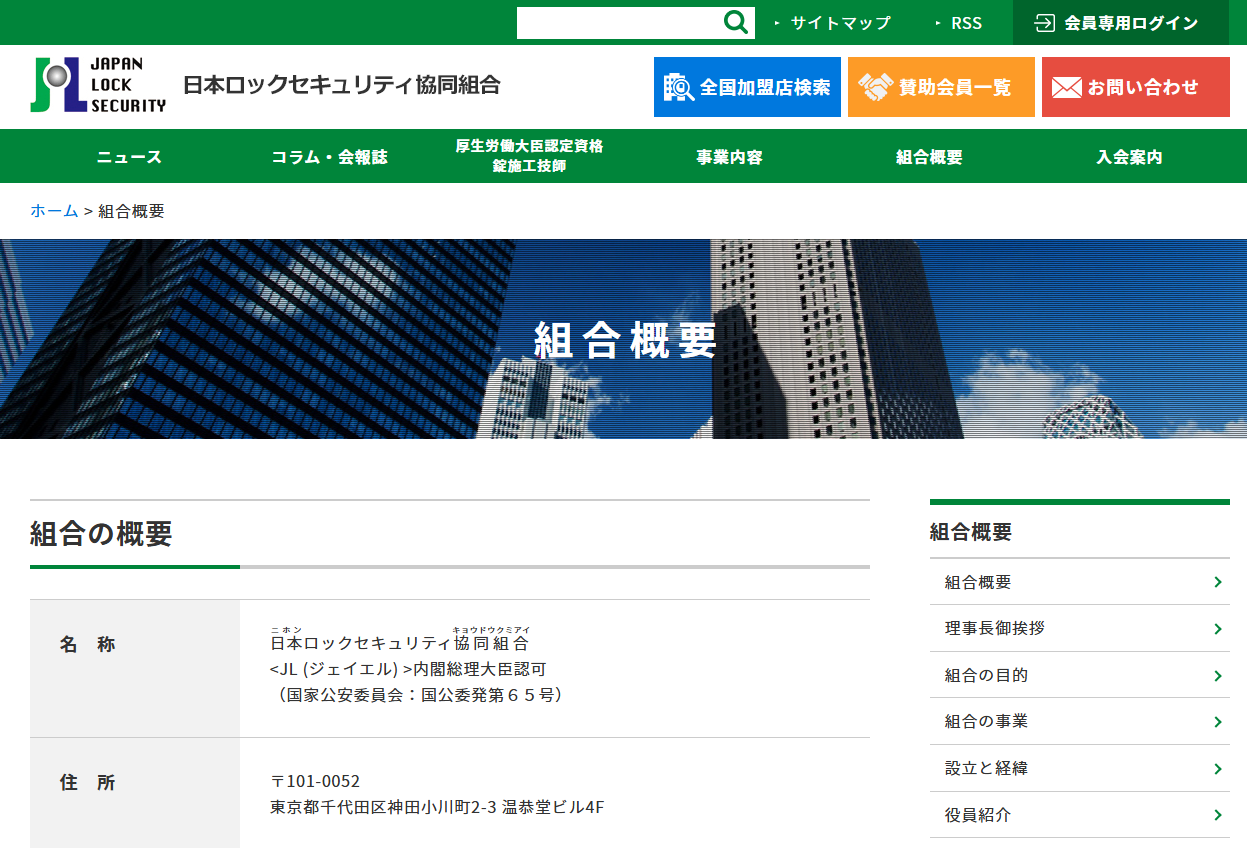Screen dimensions: 1247x848
Task: Go to ホーム via the breadcrumb link
Action: tap(55, 211)
